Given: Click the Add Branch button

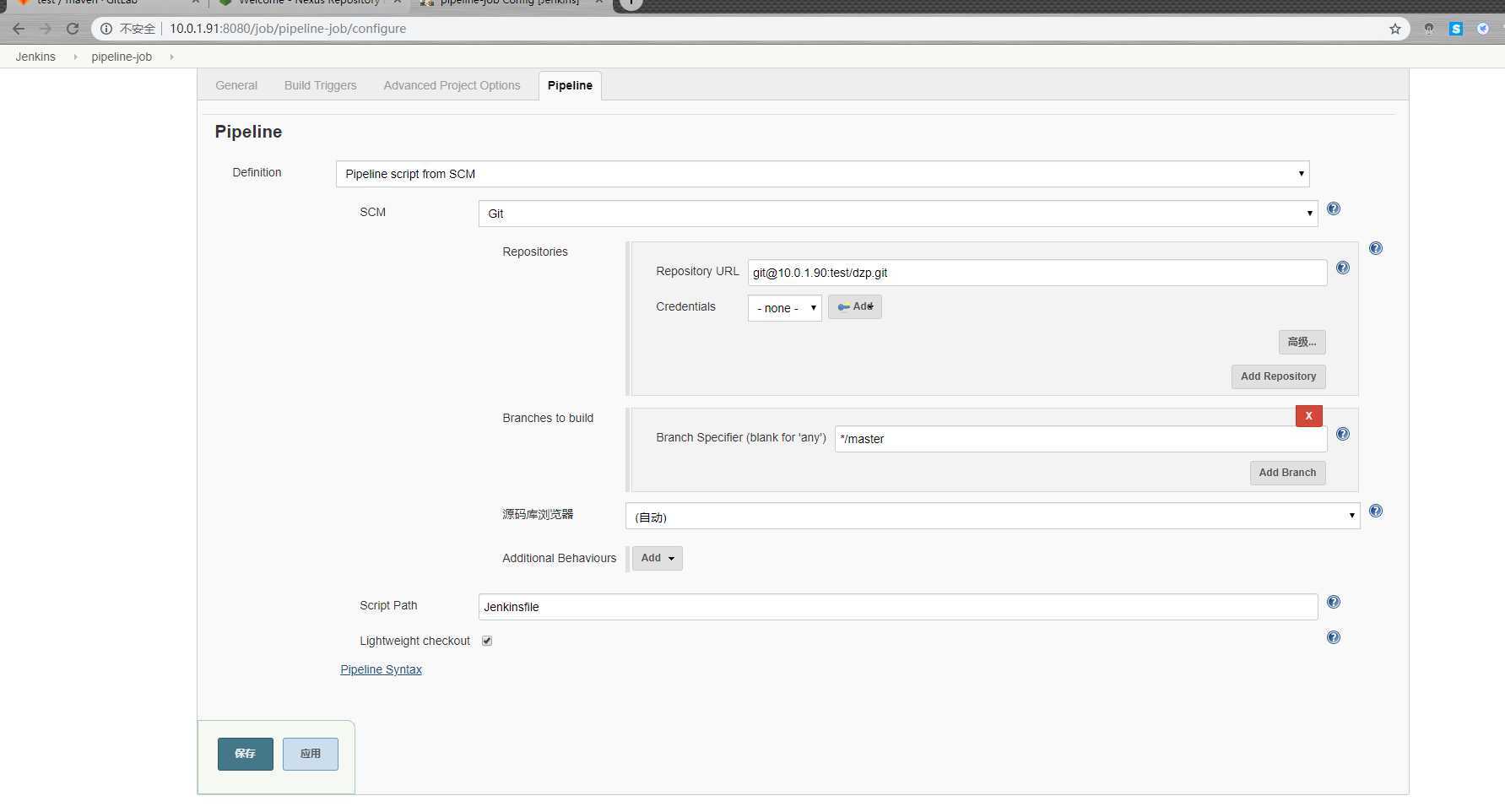Looking at the screenshot, I should 1288,473.
